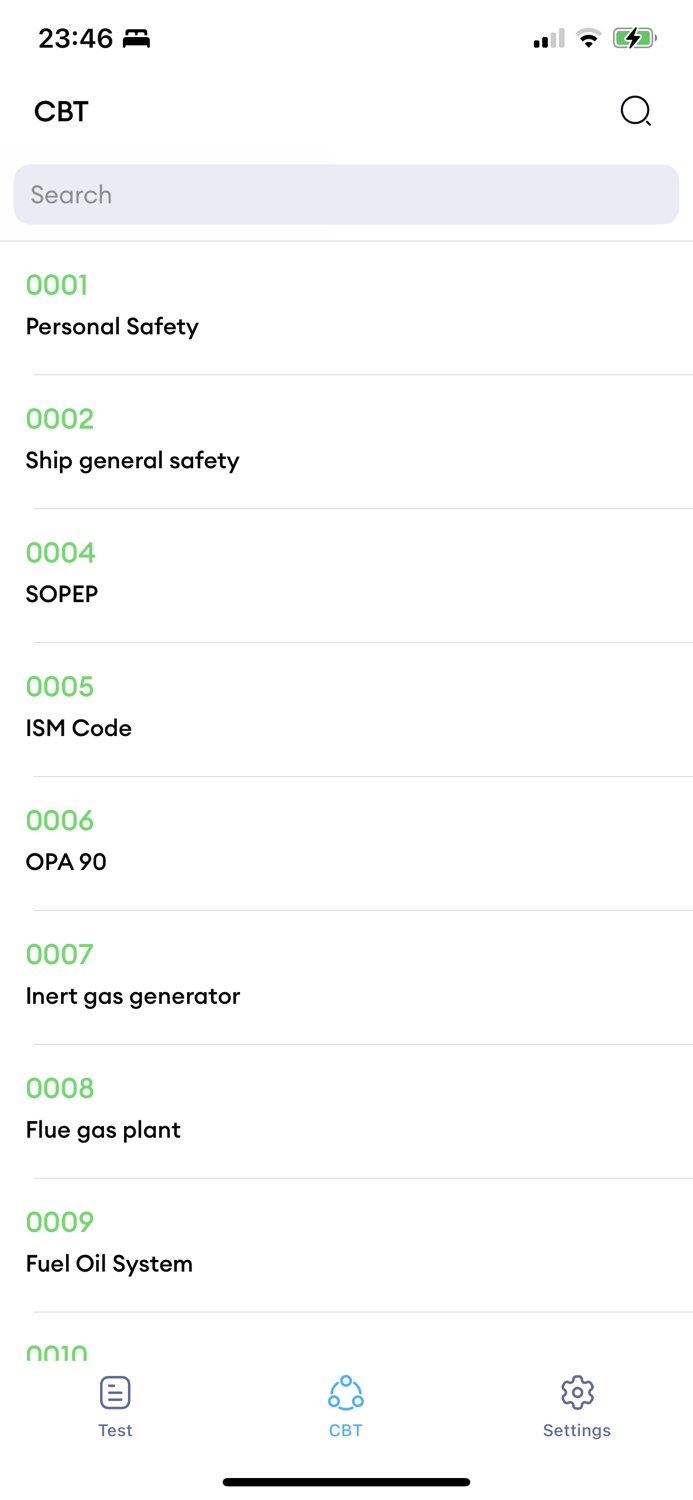693x1500 pixels.
Task: Select the Test tab icon at bottom
Action: click(x=115, y=1391)
